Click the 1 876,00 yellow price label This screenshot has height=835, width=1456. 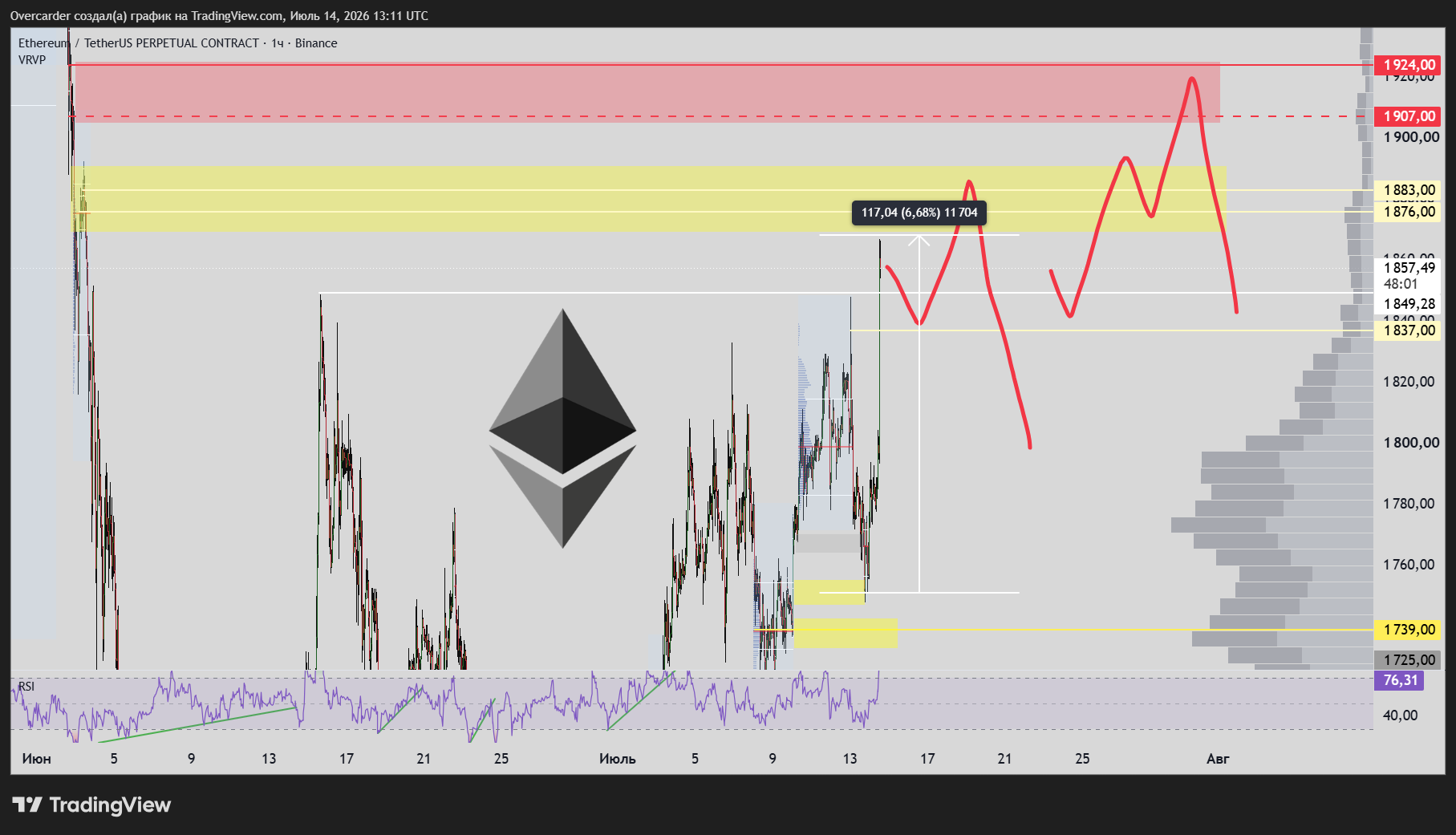click(1408, 212)
